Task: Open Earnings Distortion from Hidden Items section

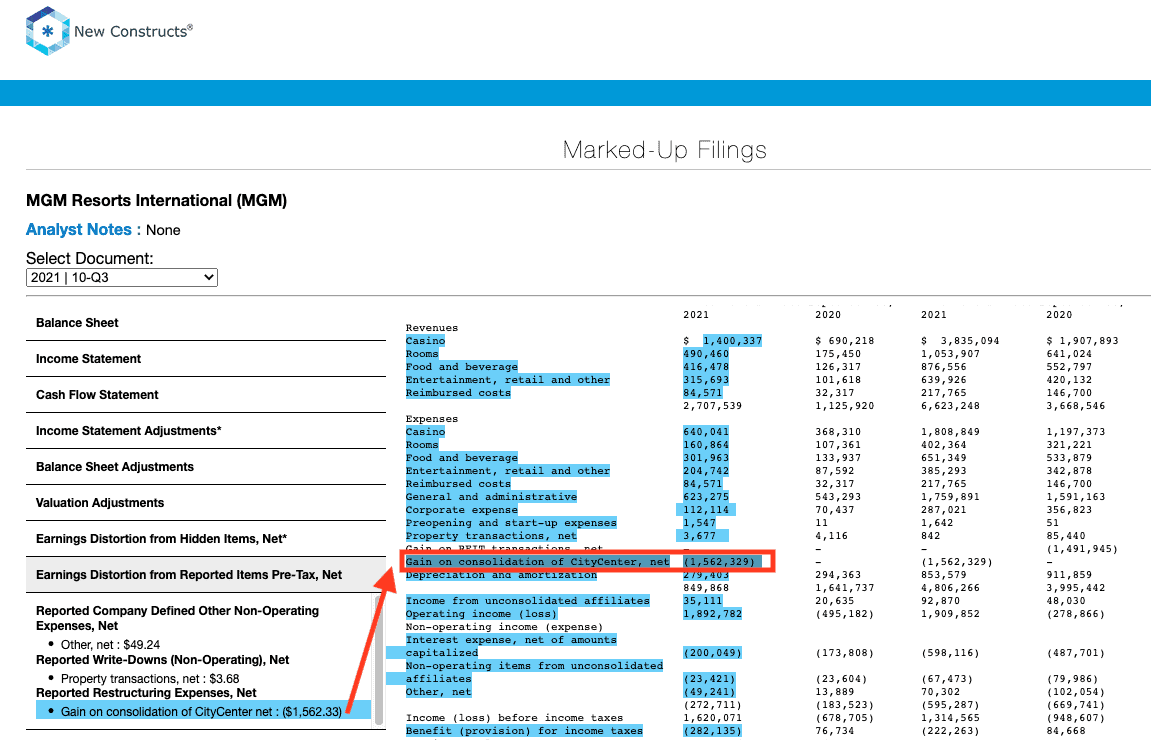Action: 206,539
